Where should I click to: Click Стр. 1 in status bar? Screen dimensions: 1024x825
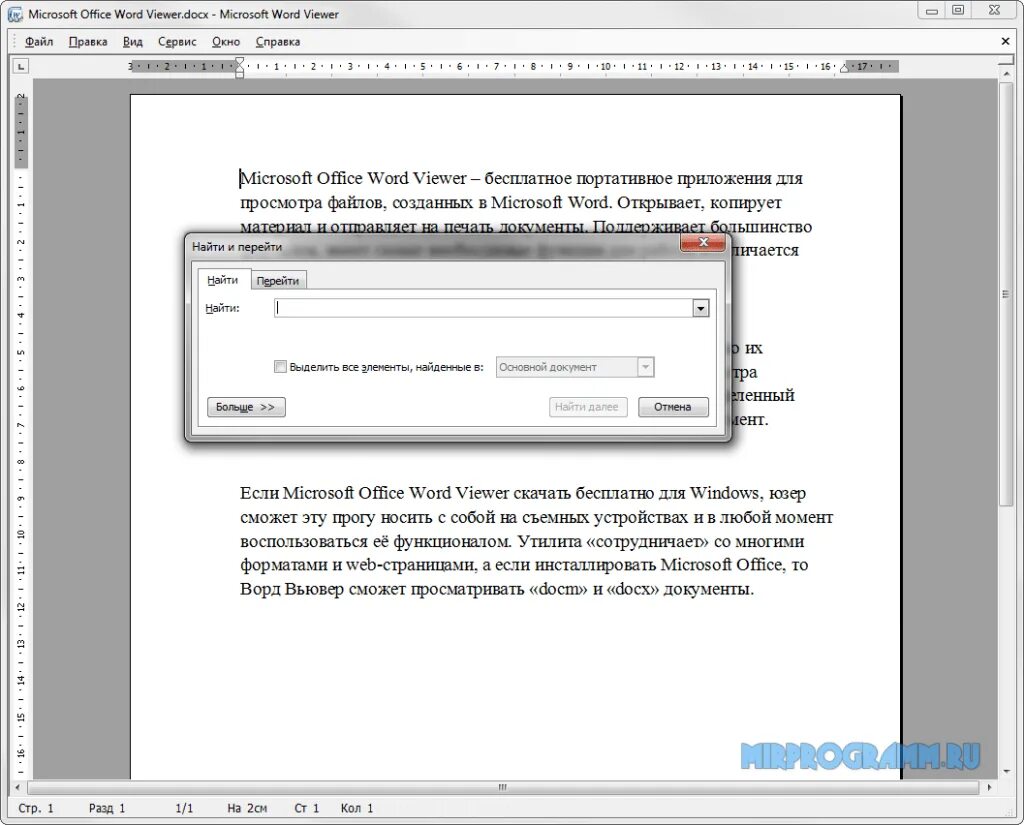(36, 809)
